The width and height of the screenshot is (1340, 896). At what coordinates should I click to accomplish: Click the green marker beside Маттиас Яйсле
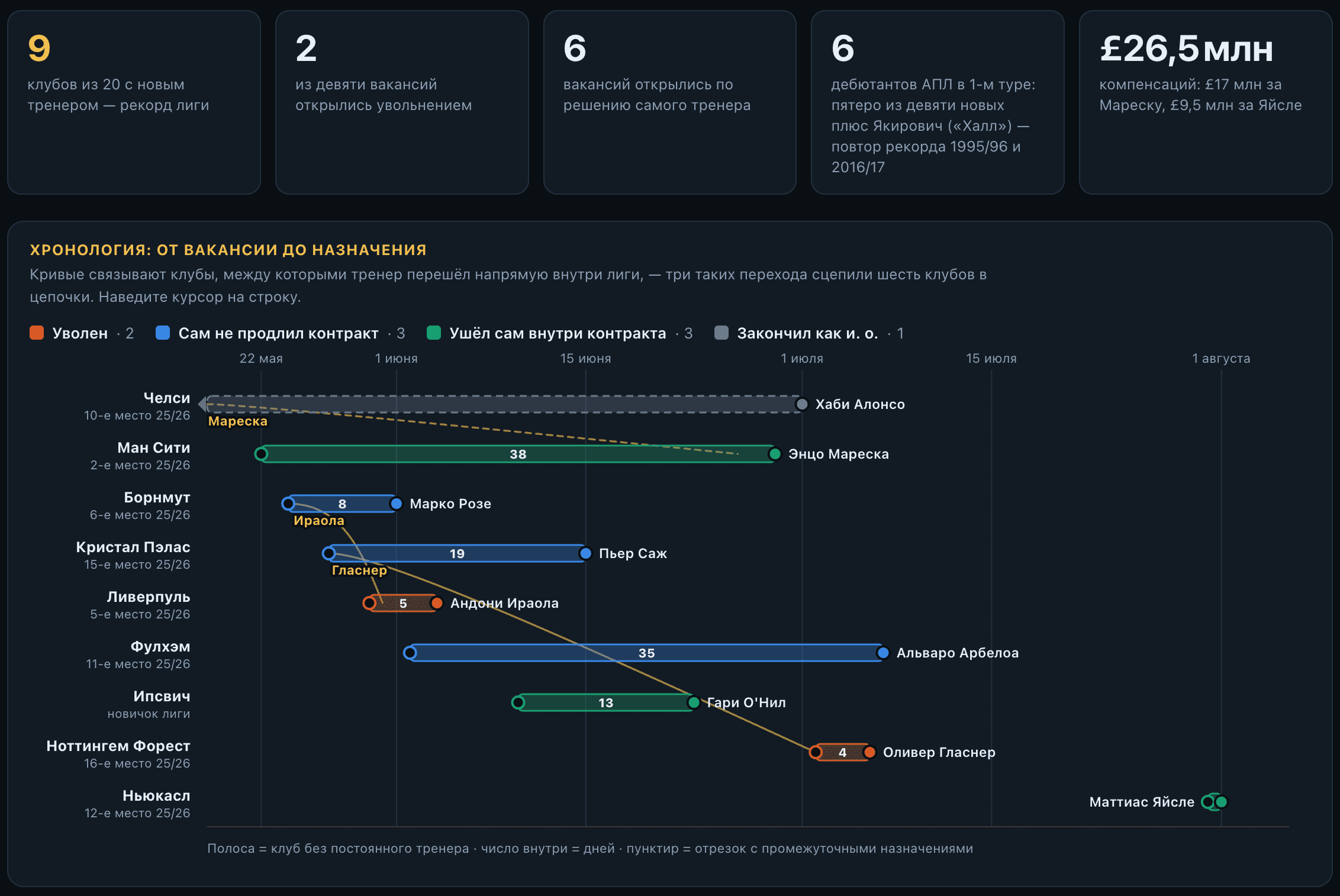pyautogui.click(x=1221, y=802)
